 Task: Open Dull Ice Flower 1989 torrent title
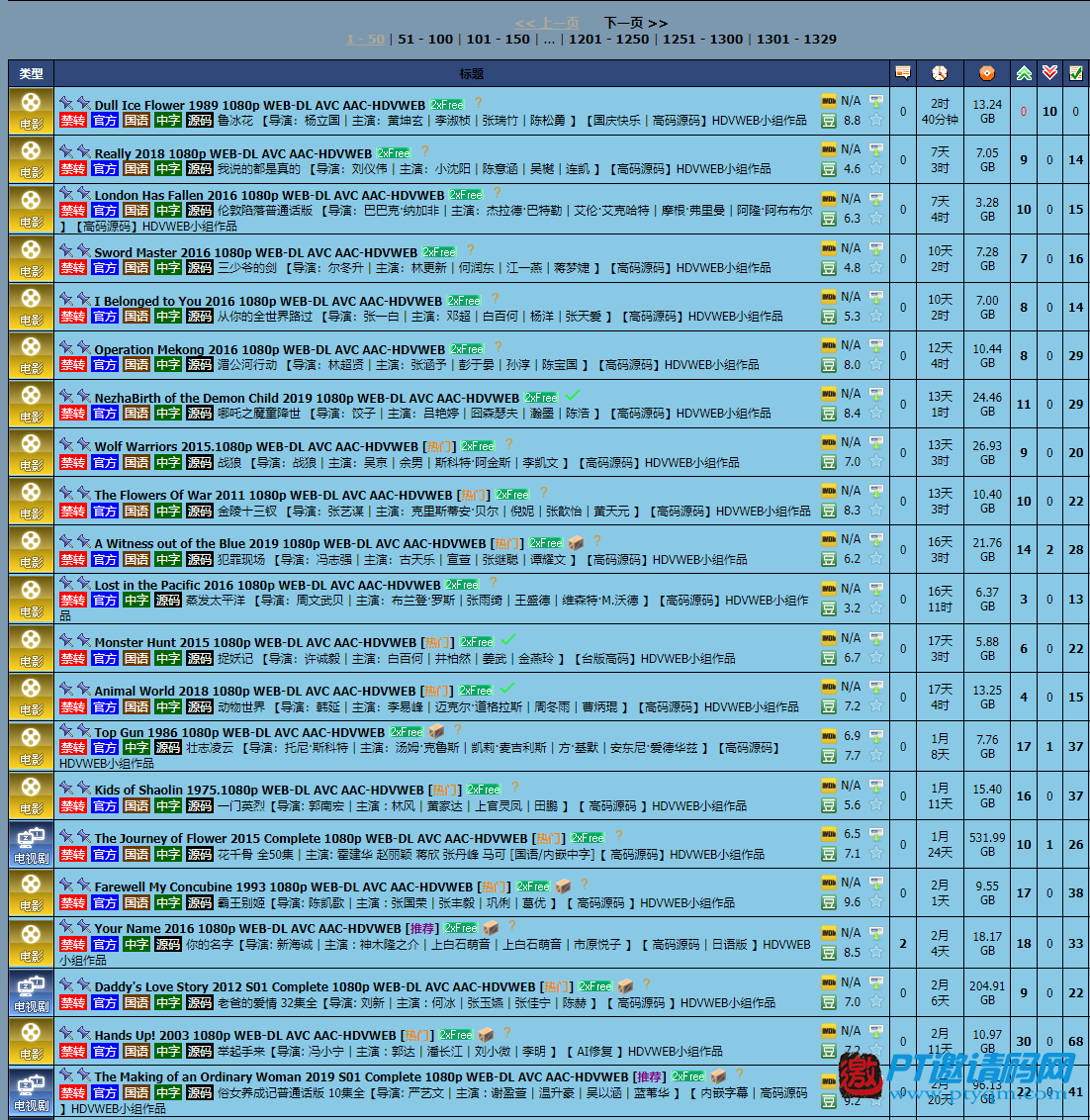pyautogui.click(x=260, y=105)
